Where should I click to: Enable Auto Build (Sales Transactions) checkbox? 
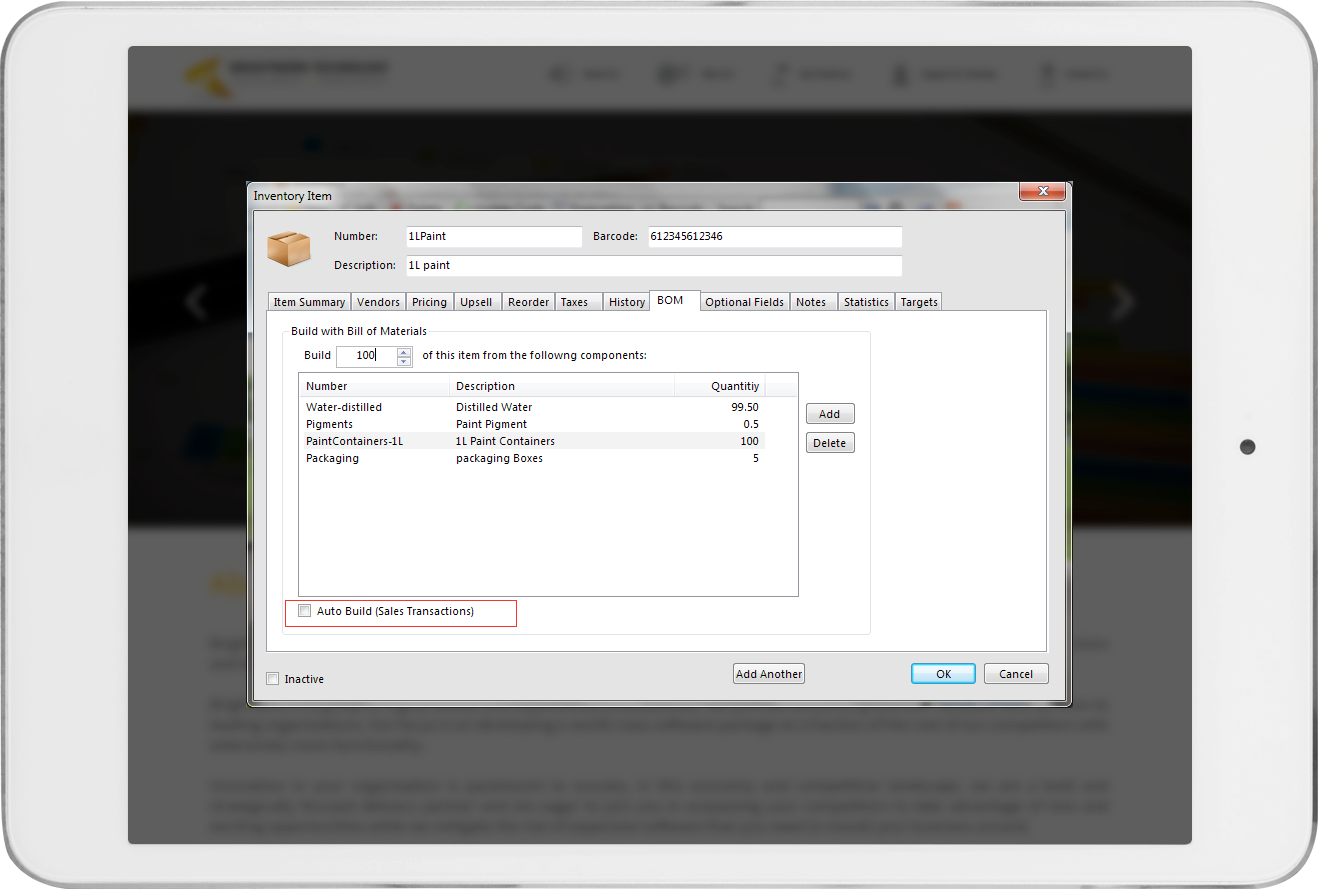pyautogui.click(x=305, y=611)
